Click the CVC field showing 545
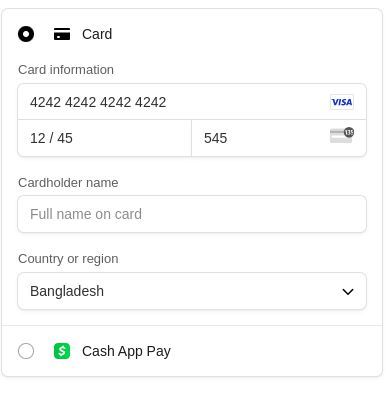Screen dimensions: 386x396 point(279,138)
